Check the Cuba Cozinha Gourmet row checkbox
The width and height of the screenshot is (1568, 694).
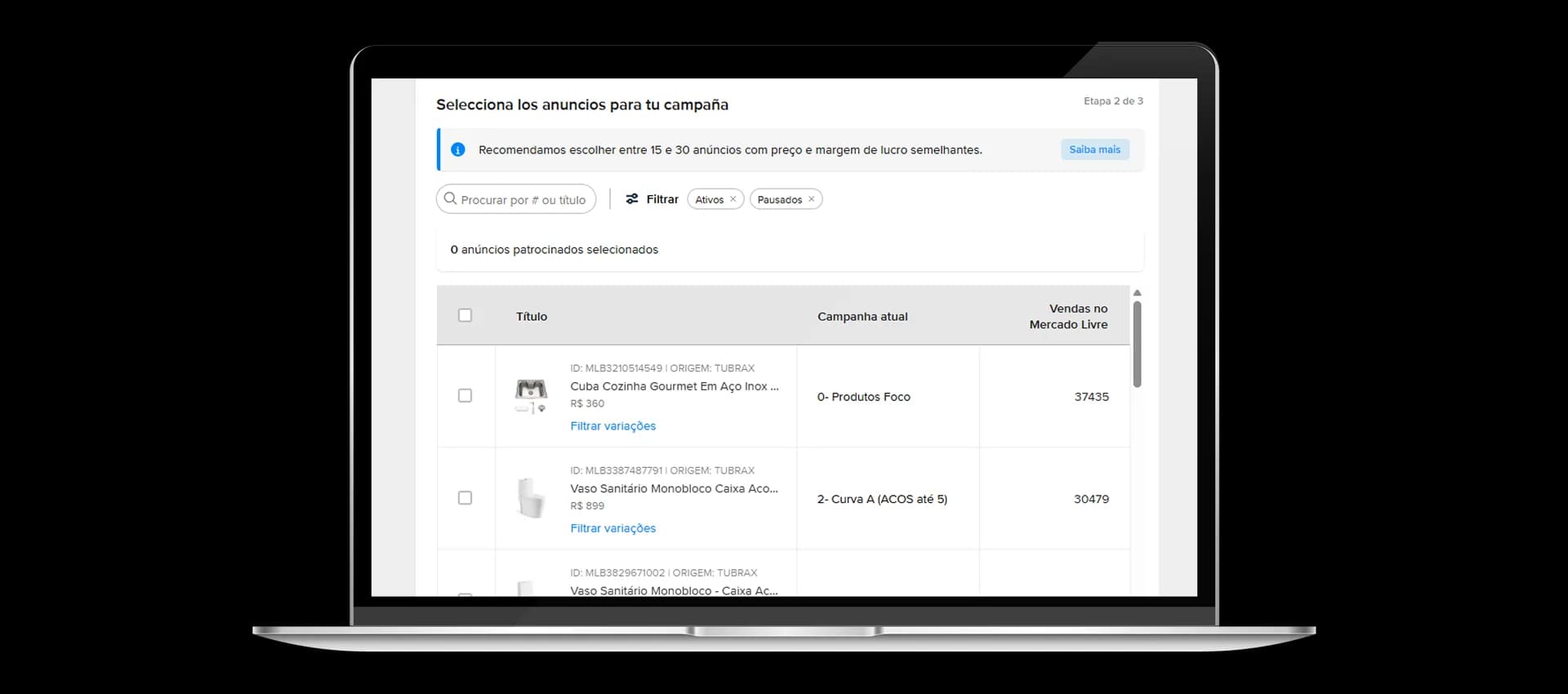click(x=465, y=396)
